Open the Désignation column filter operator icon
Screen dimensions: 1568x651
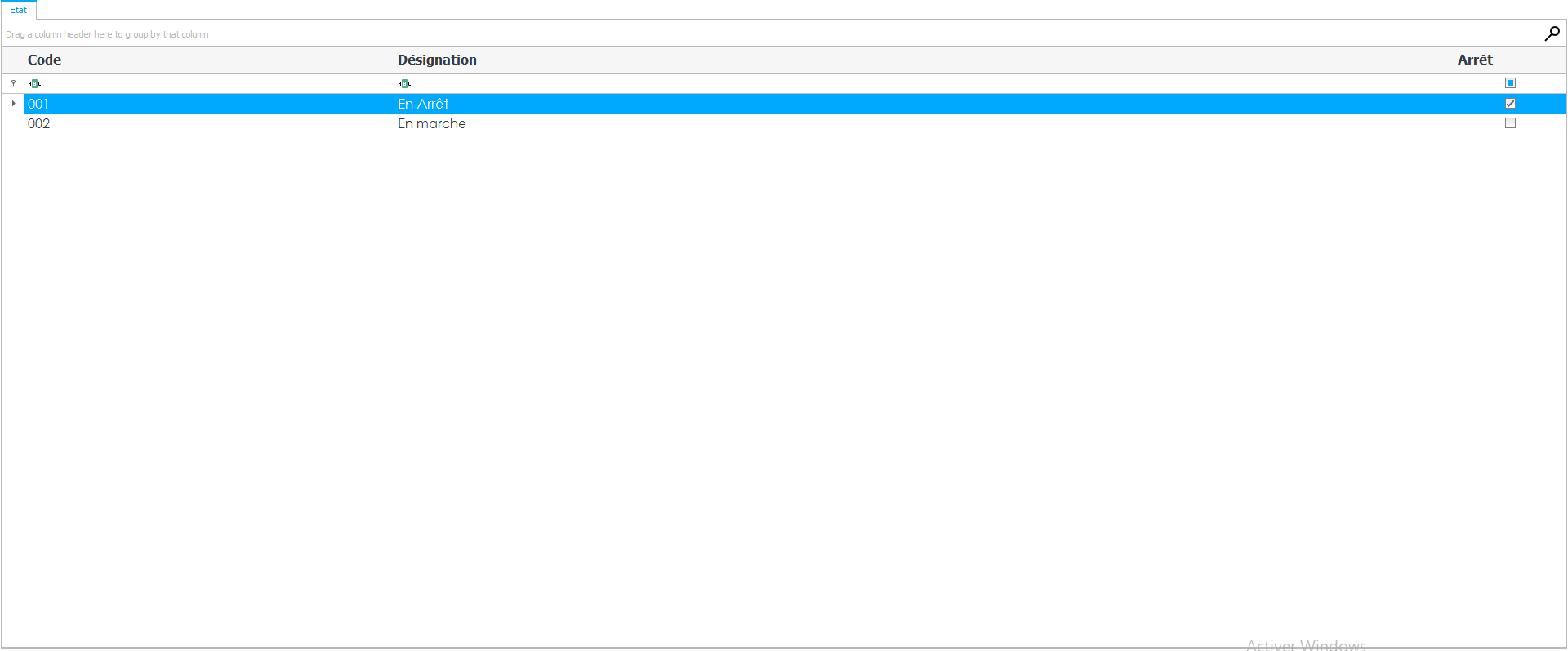tap(404, 83)
